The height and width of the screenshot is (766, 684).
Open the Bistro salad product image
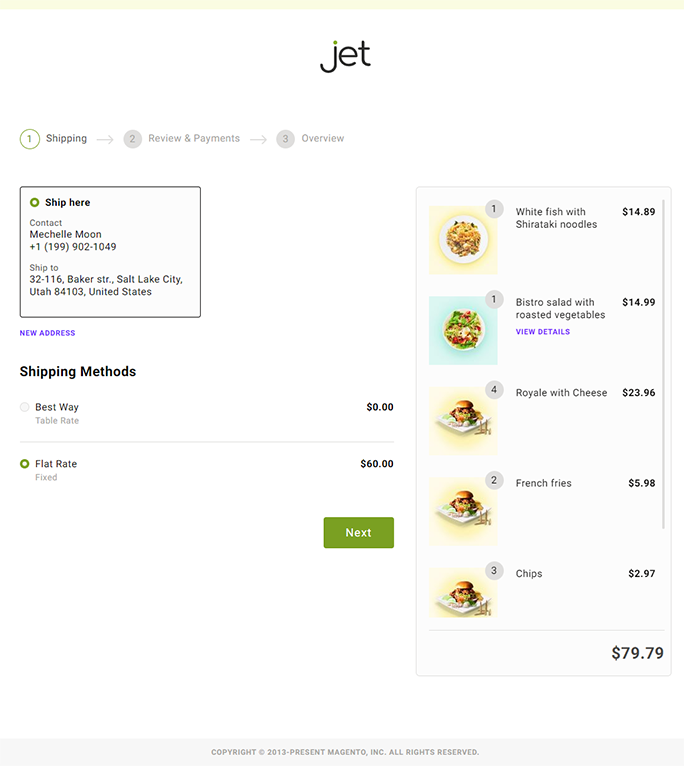tap(463, 330)
